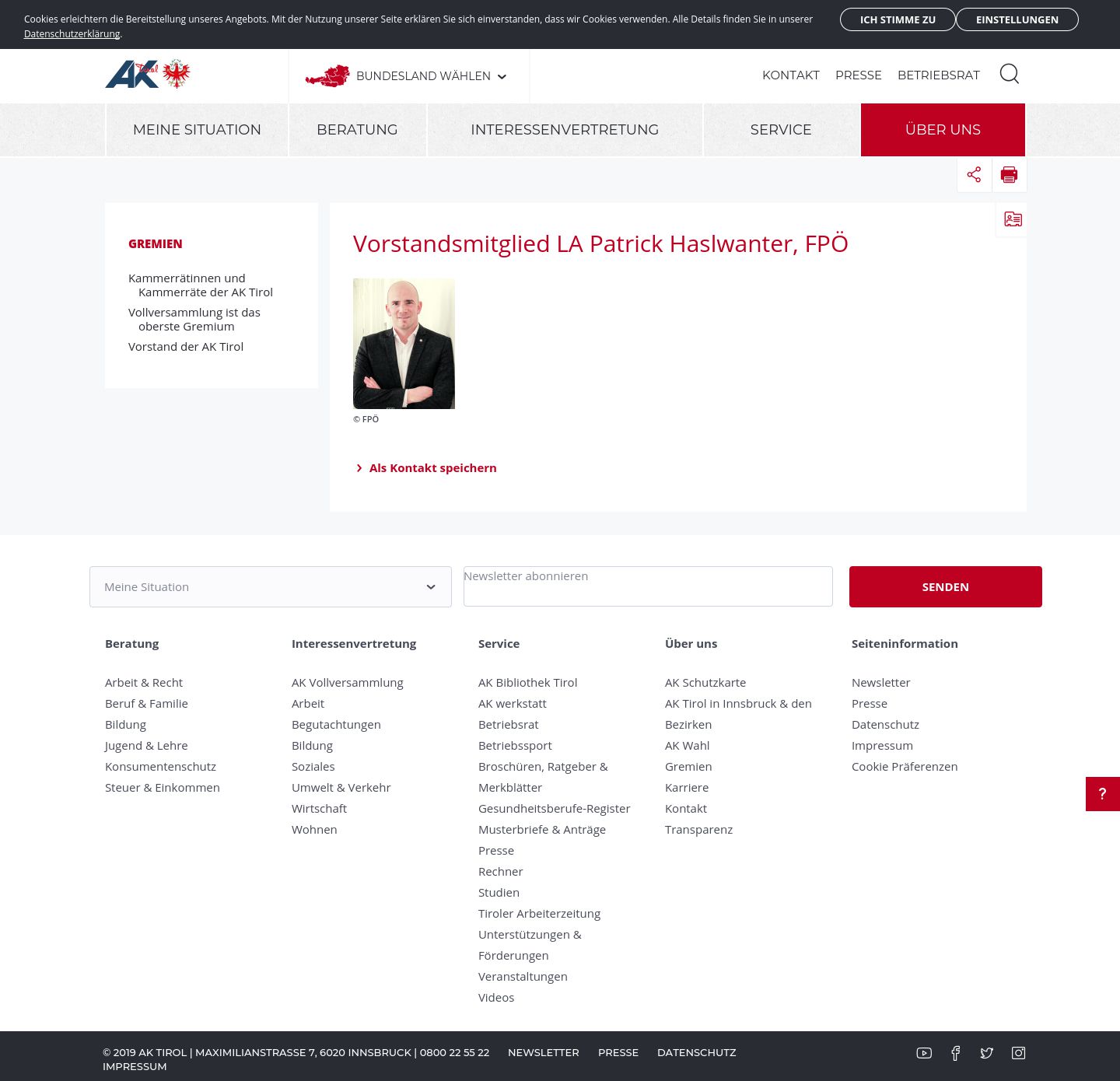
Task: Open Jugend & Lehre footer link
Action: (x=146, y=745)
